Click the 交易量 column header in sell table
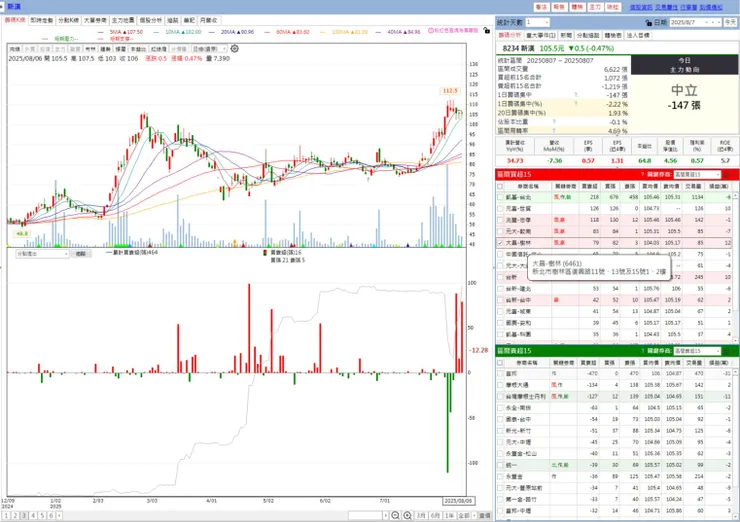The width and height of the screenshot is (740, 522). point(694,363)
